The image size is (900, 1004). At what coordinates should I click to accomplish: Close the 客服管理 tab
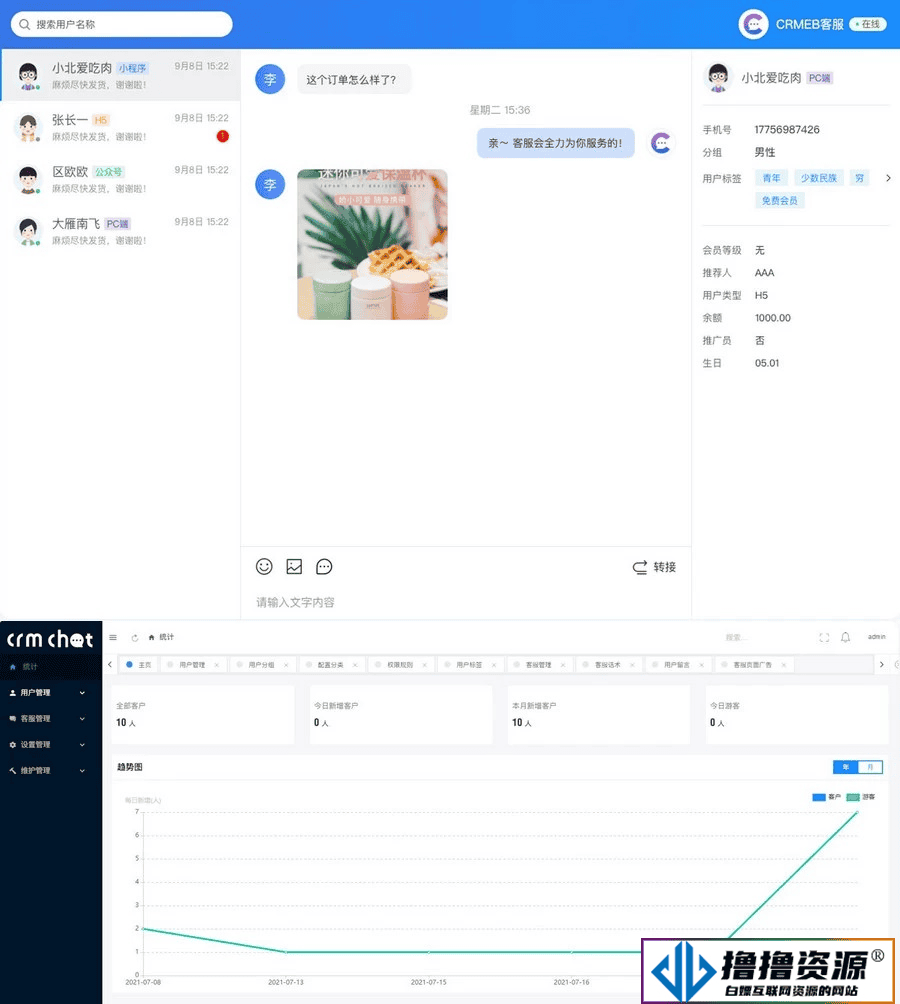[563, 665]
